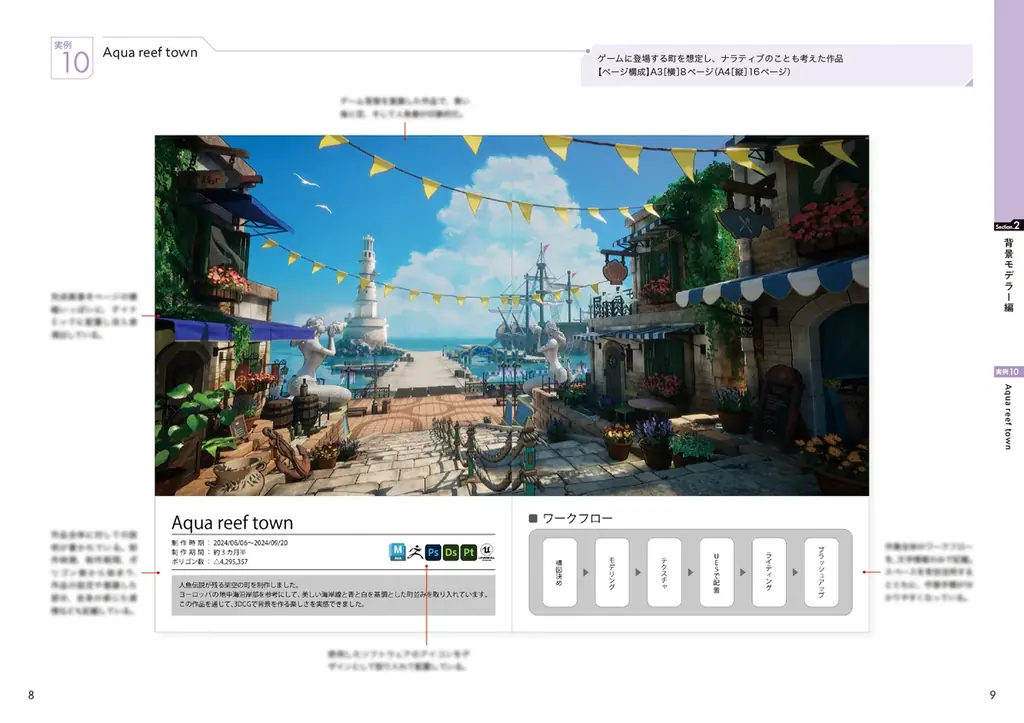This screenshot has height=723, width=1024.
Task: Click the Photoshop Ps icon
Action: pyautogui.click(x=433, y=552)
